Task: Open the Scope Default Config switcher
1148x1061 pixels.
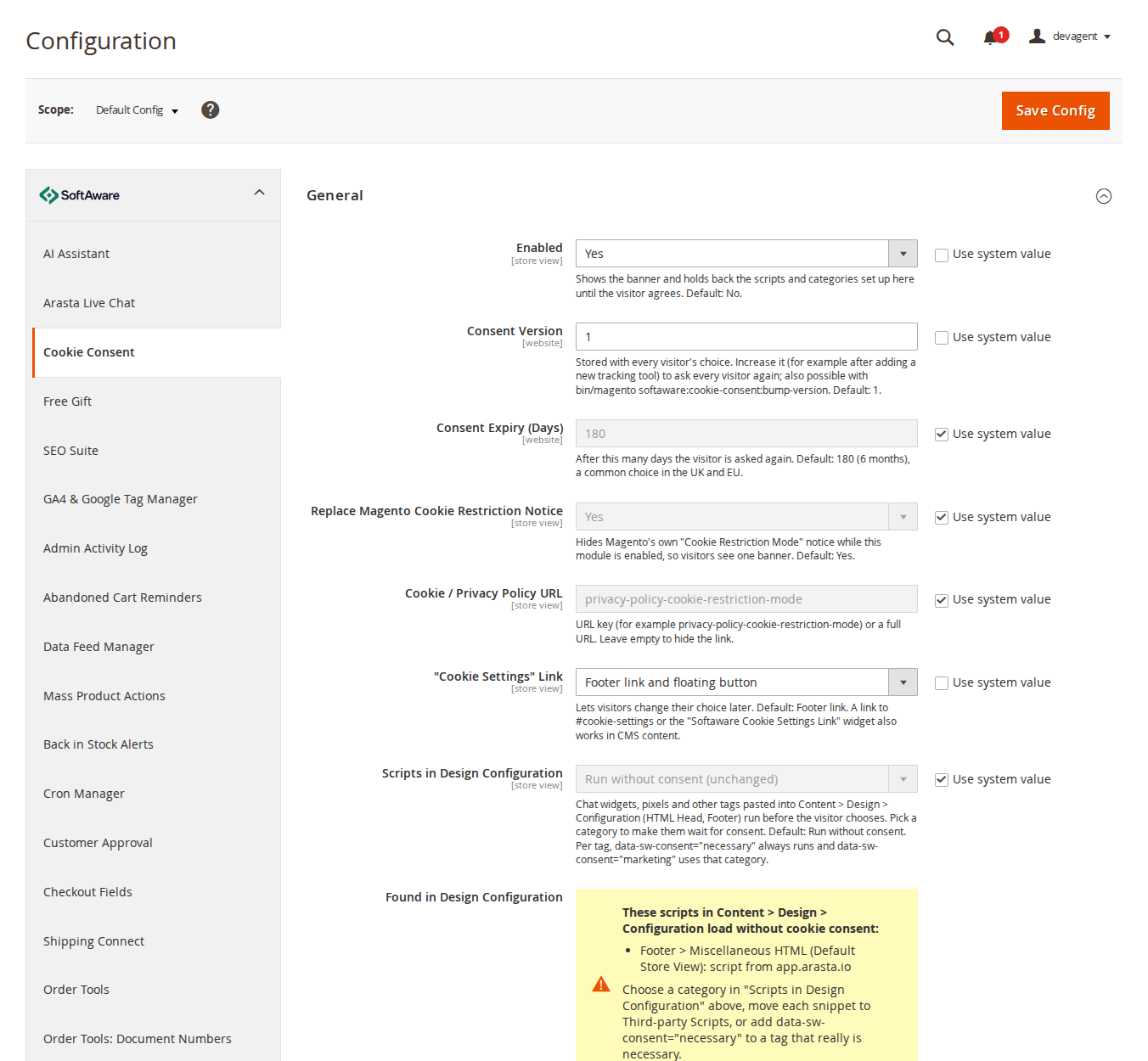Action: pos(137,110)
